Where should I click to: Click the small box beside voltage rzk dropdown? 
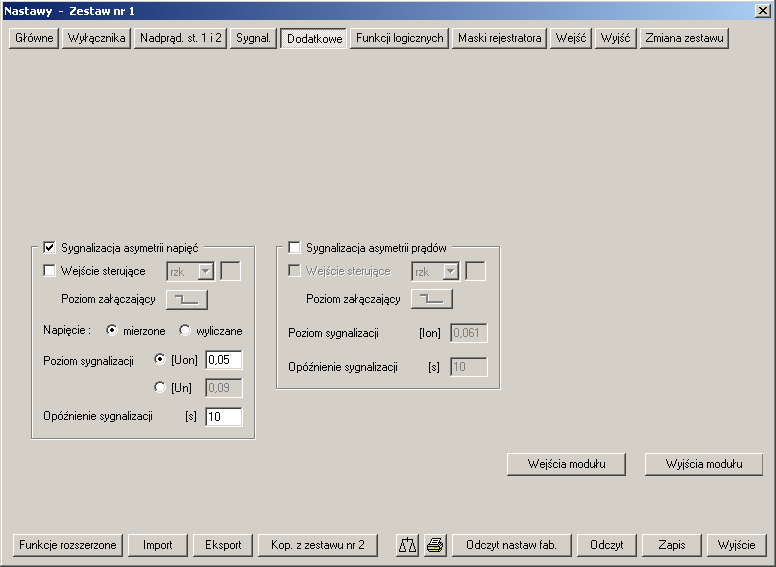pyautogui.click(x=231, y=272)
